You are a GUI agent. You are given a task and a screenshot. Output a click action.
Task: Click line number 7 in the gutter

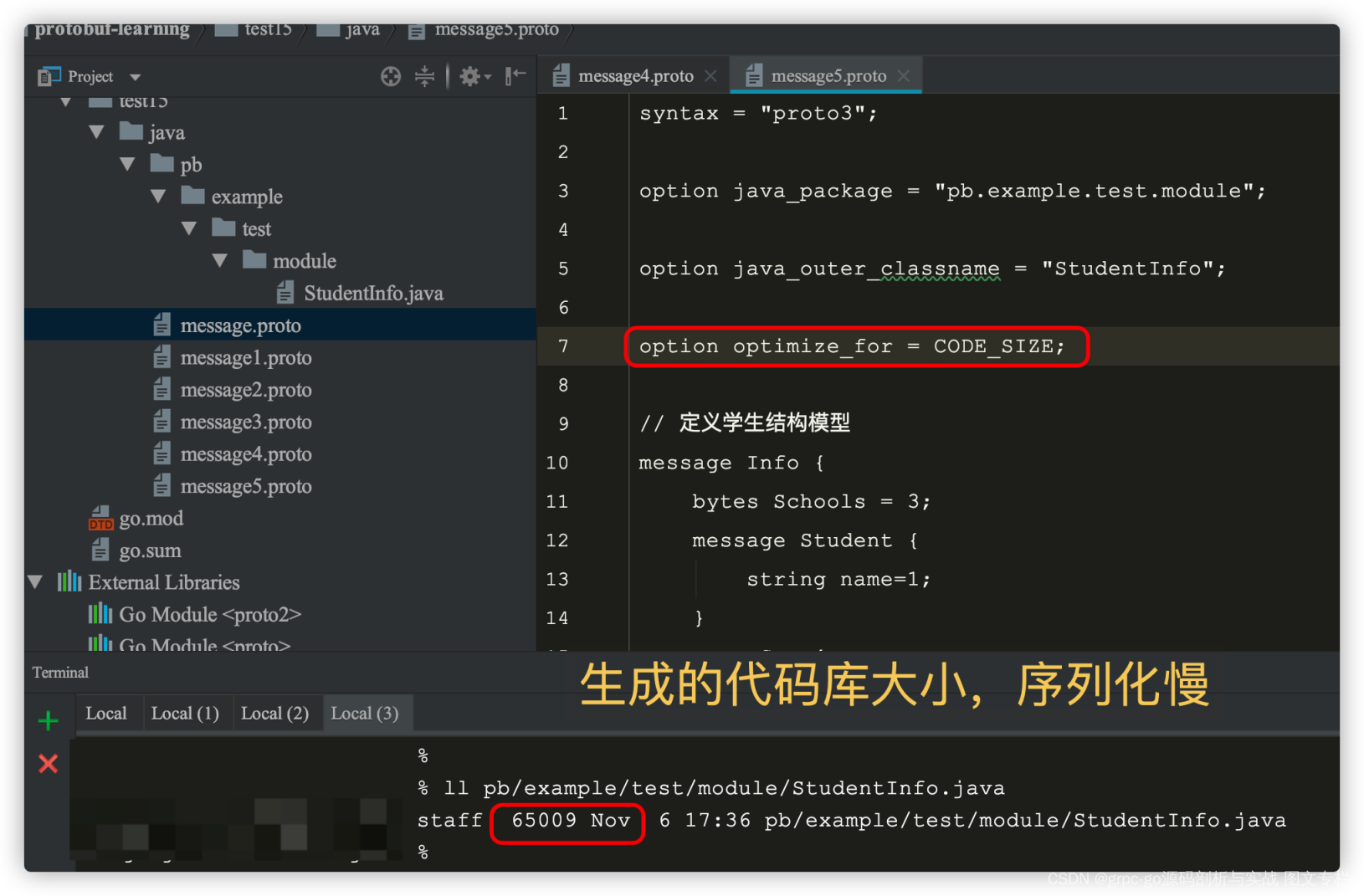563,346
